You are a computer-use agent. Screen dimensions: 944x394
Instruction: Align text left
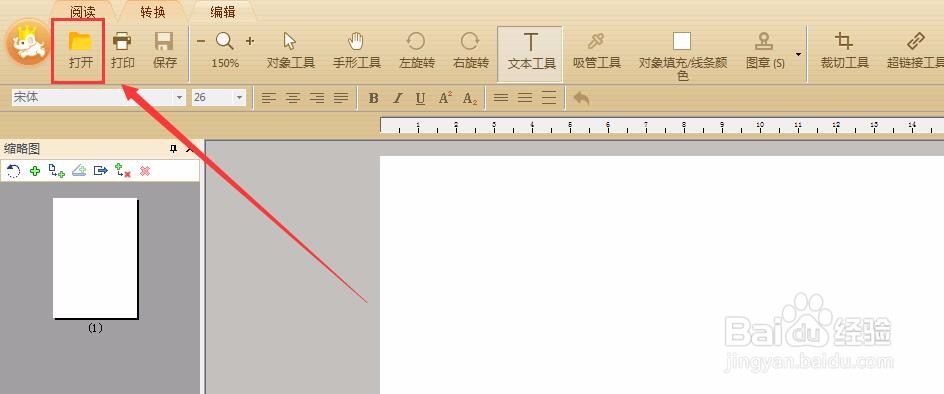click(x=269, y=98)
